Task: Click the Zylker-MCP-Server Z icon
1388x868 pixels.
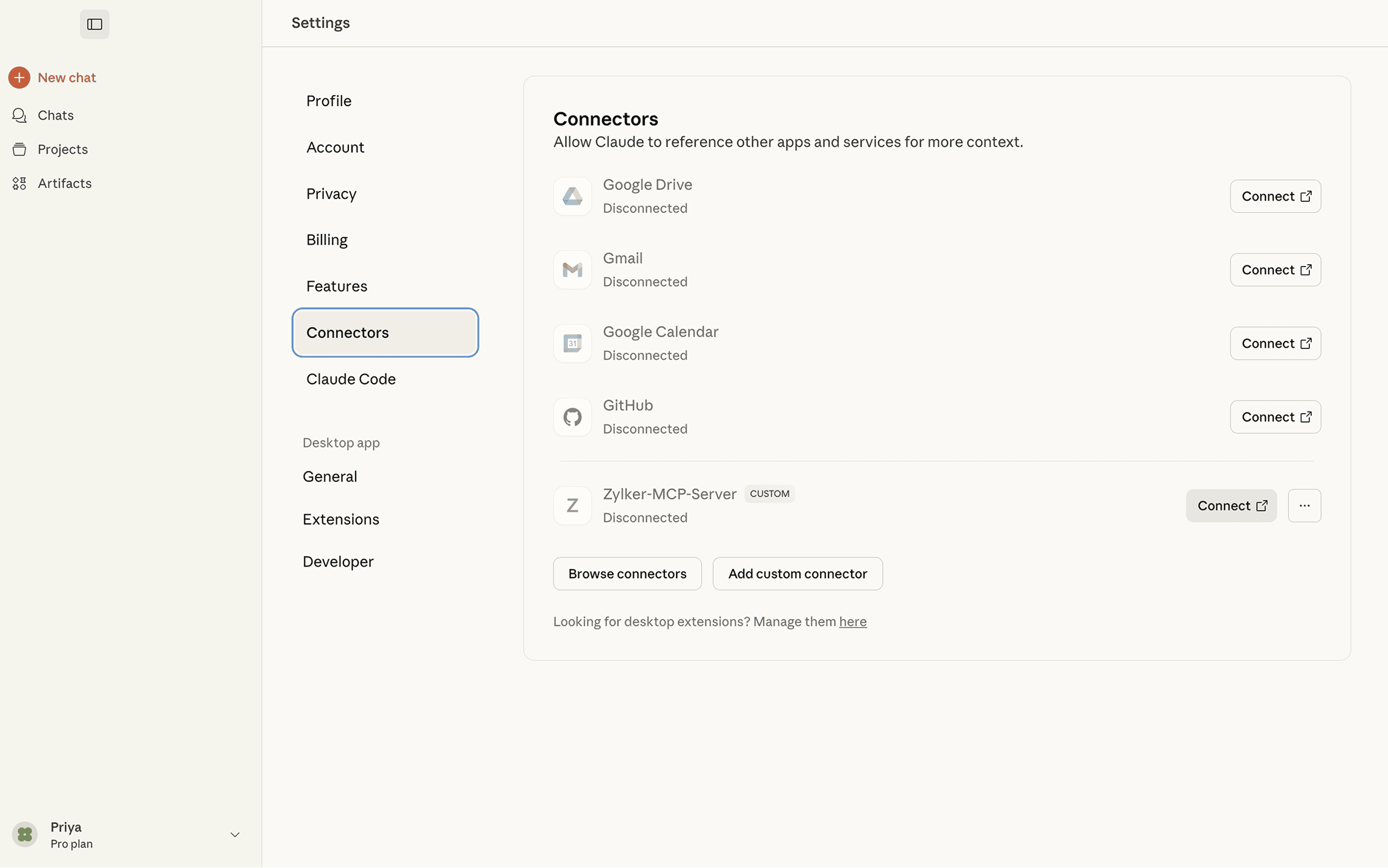Action: (x=572, y=505)
